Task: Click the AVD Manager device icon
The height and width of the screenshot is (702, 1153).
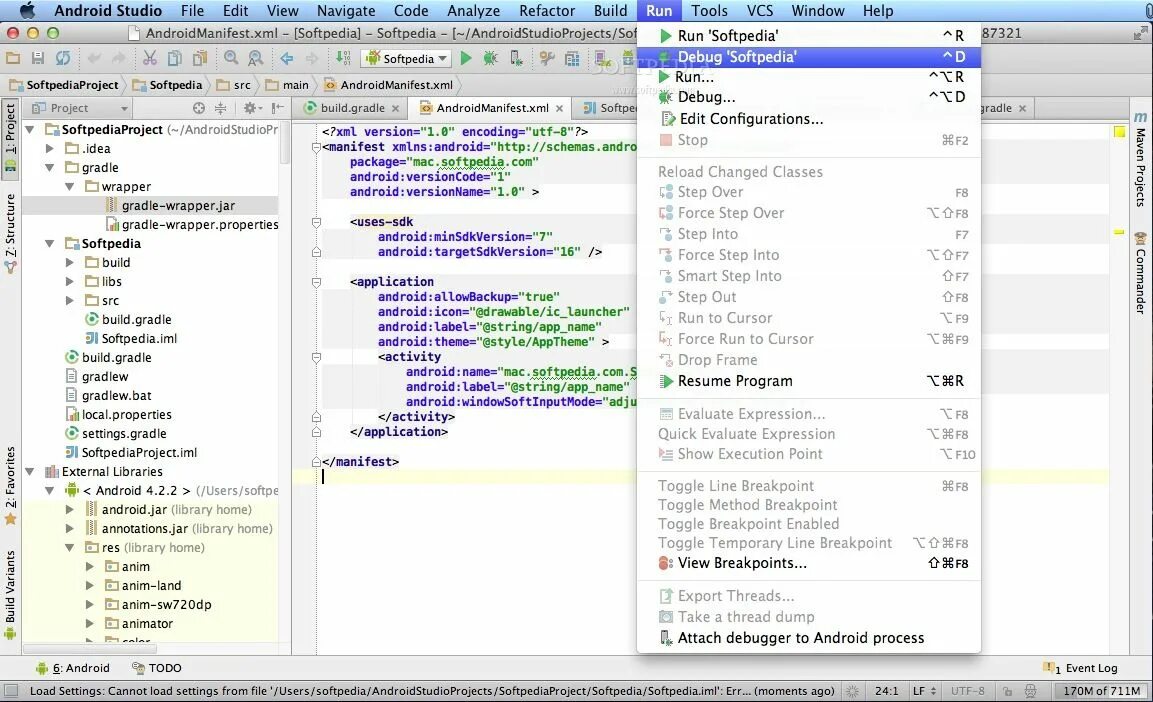Action: pyautogui.click(x=602, y=58)
